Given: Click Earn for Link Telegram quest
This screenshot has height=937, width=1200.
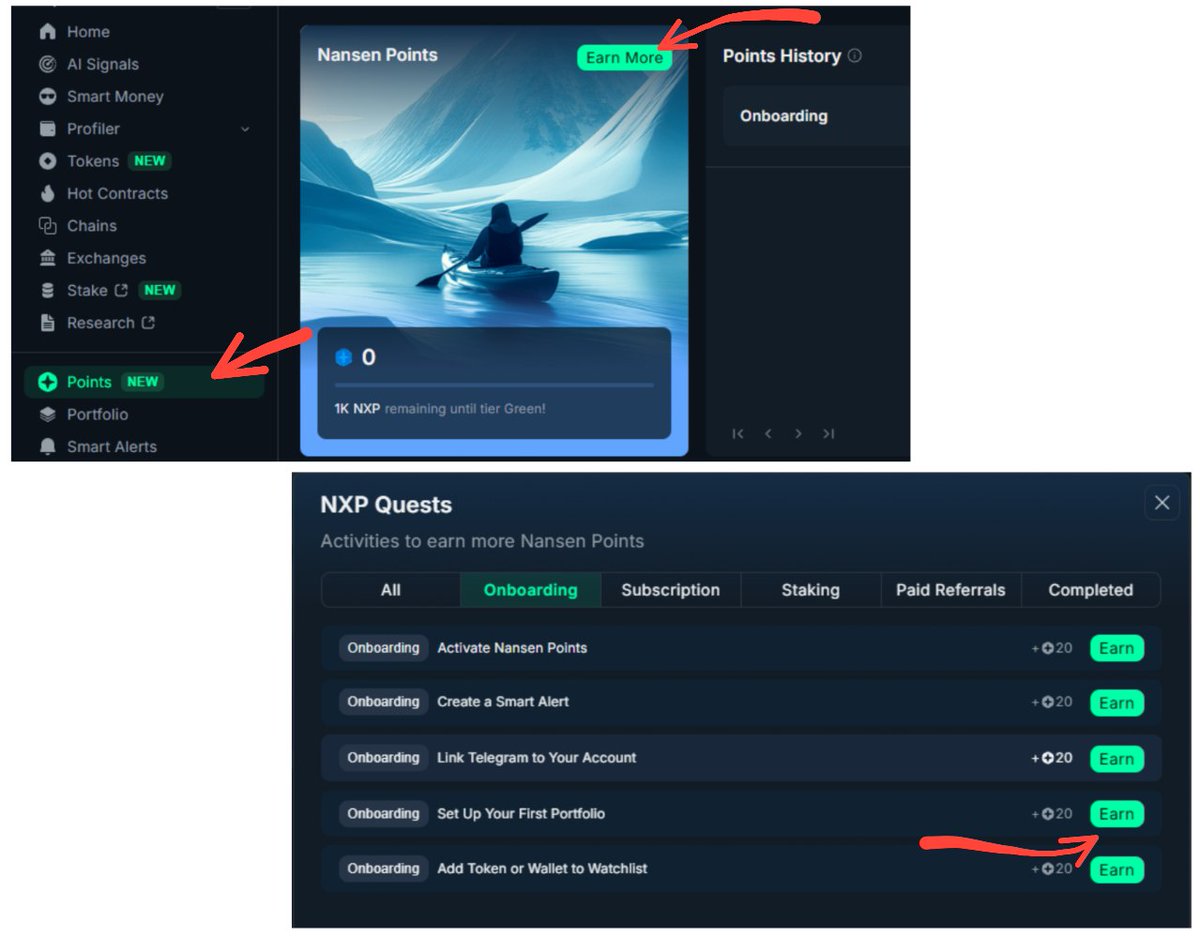Looking at the screenshot, I should click(x=1116, y=759).
